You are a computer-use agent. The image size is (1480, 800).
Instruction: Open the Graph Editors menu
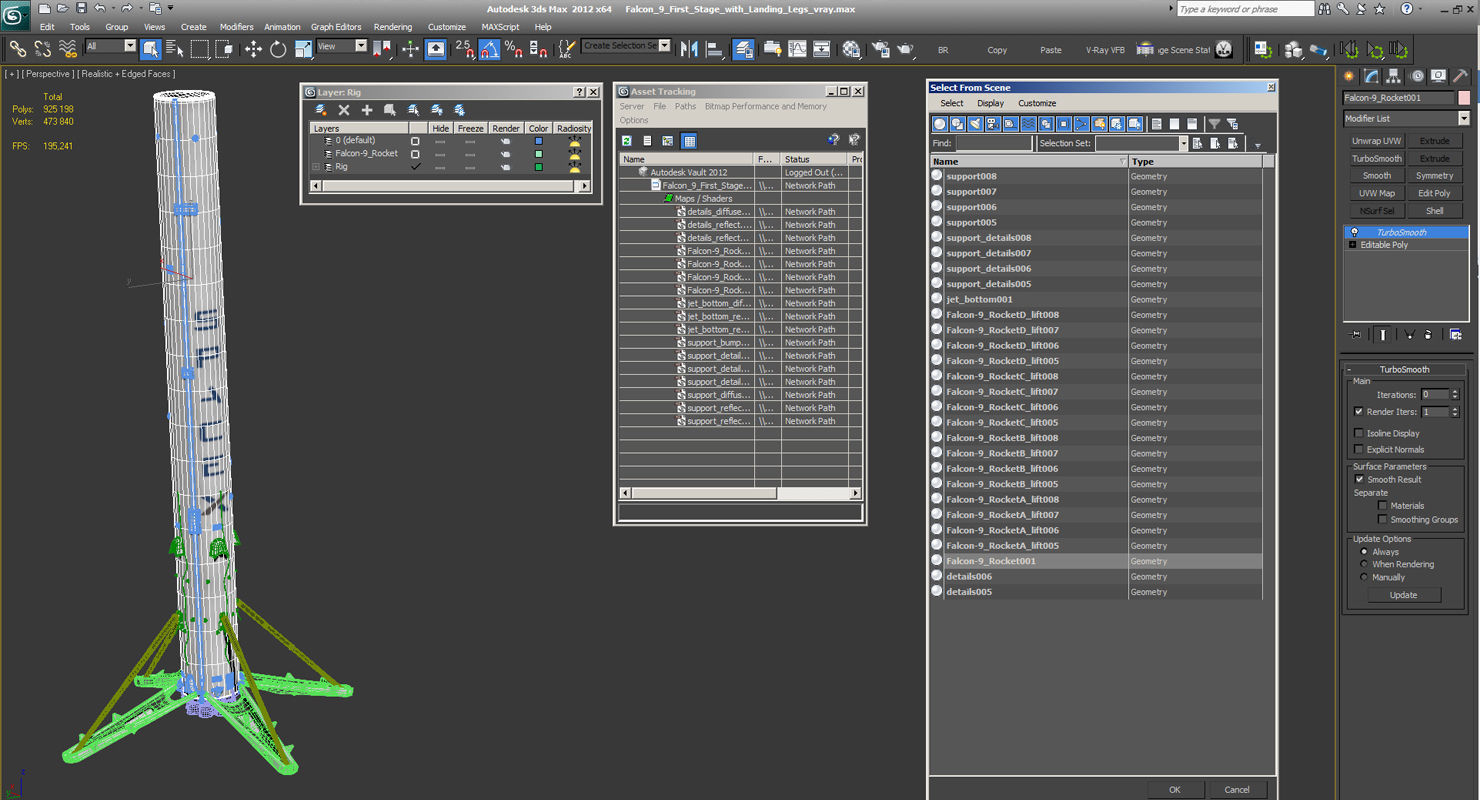click(336, 27)
